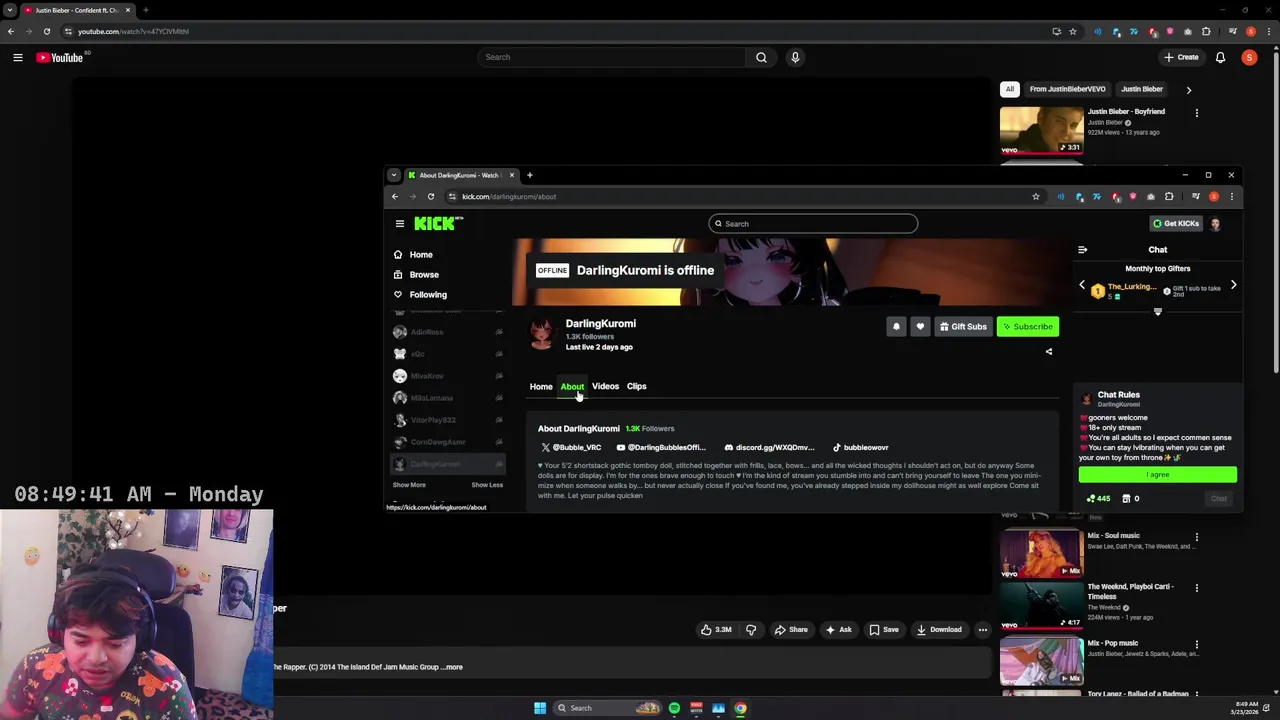The height and width of the screenshot is (720, 1280).
Task: Select the Justin Bieber filter chip
Action: pos(1141,89)
